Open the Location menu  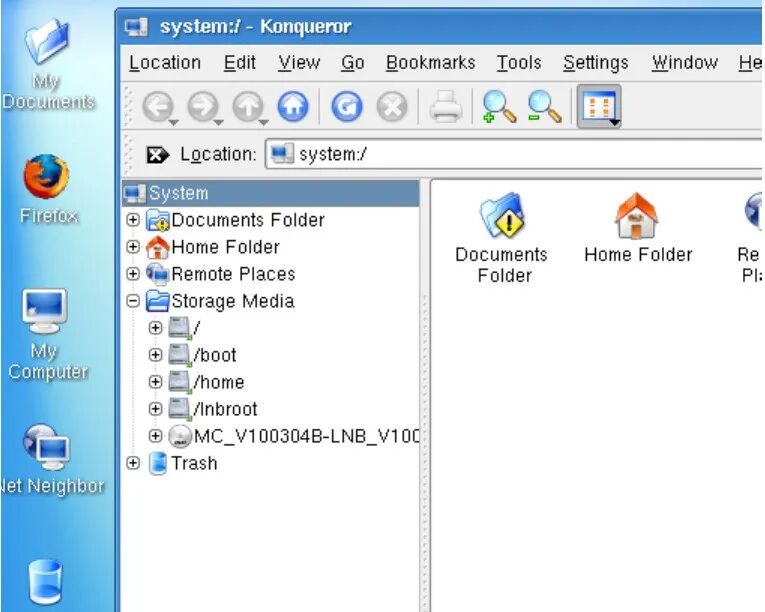pos(165,63)
